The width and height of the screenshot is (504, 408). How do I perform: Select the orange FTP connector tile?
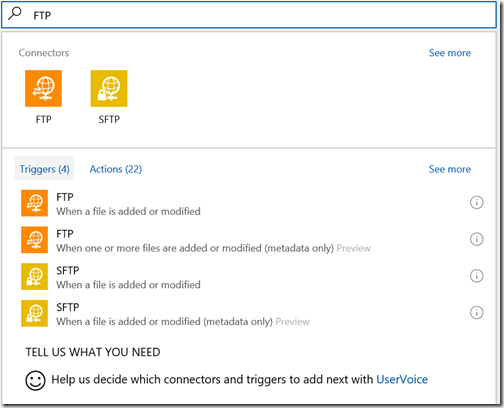pos(43,88)
